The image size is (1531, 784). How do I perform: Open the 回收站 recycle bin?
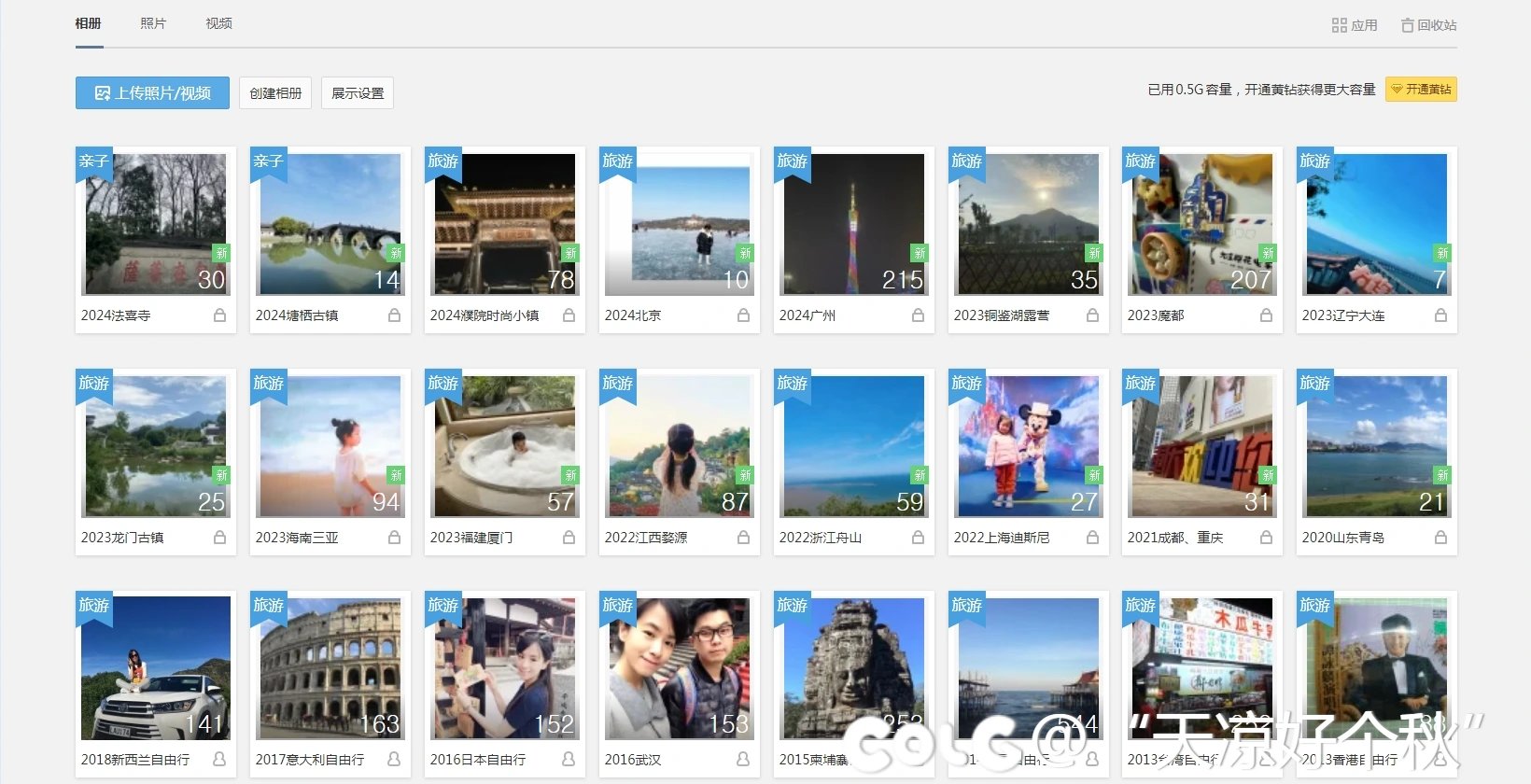tap(1428, 25)
